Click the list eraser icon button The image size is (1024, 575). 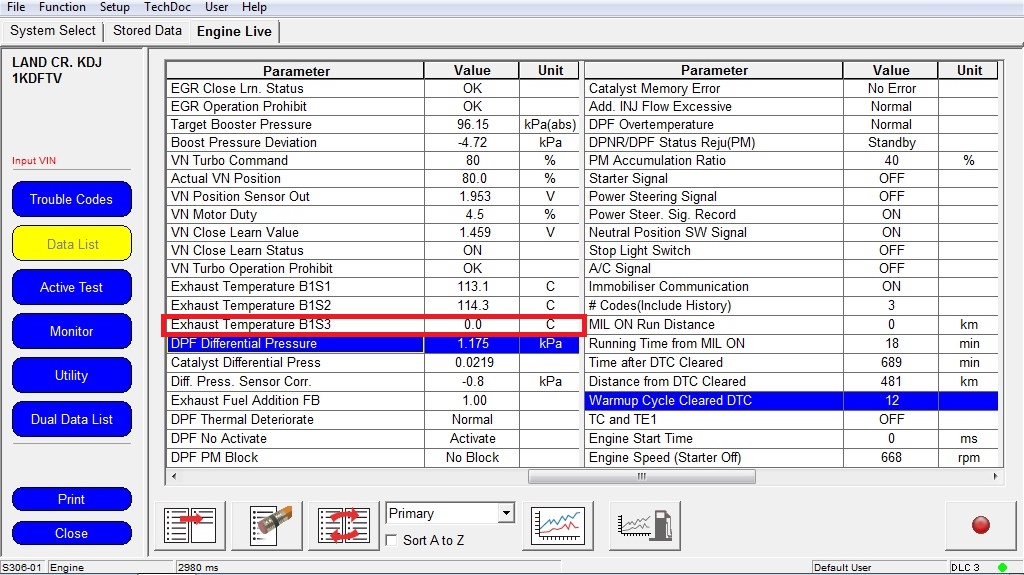point(267,526)
